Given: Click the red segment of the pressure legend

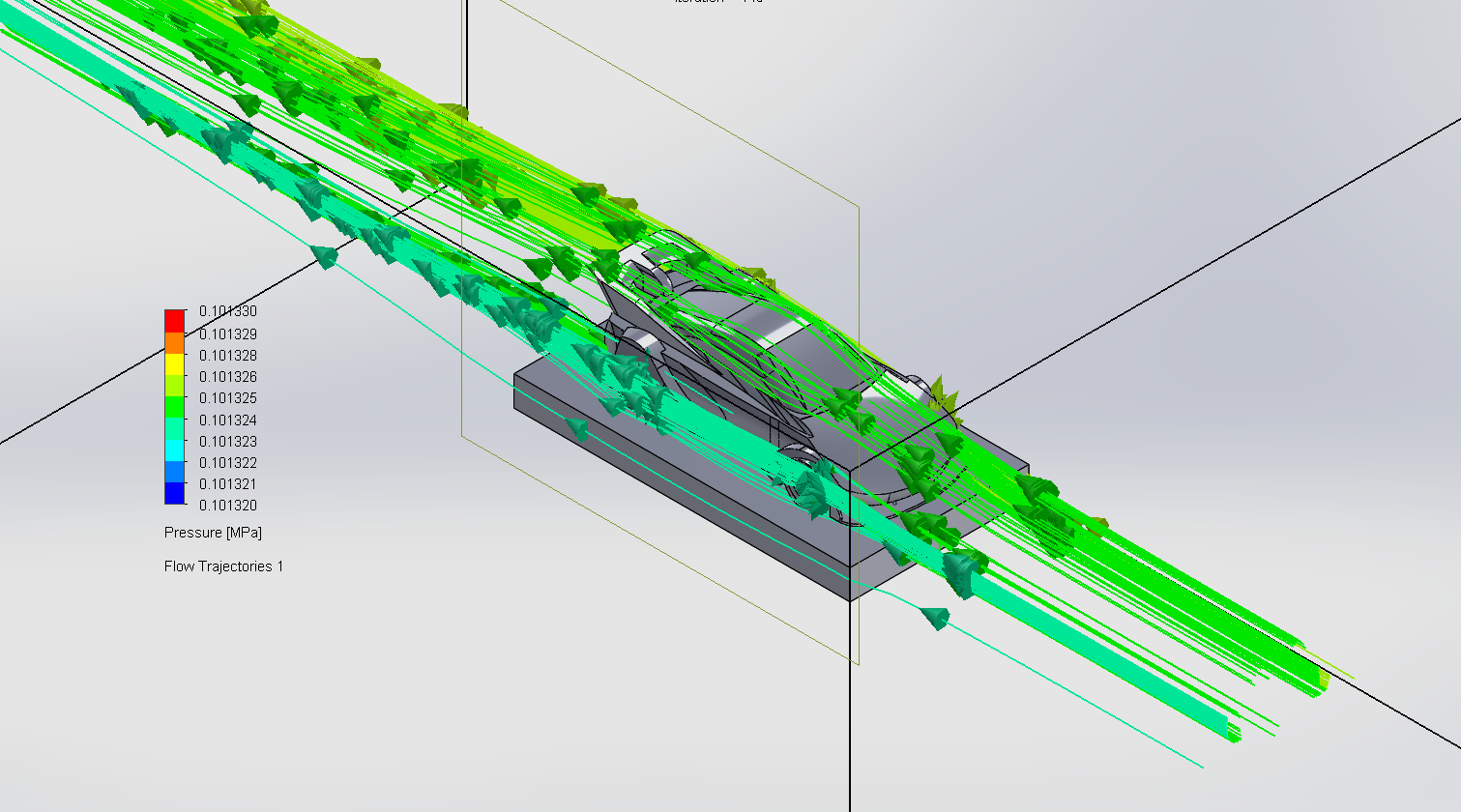Looking at the screenshot, I should point(175,321).
